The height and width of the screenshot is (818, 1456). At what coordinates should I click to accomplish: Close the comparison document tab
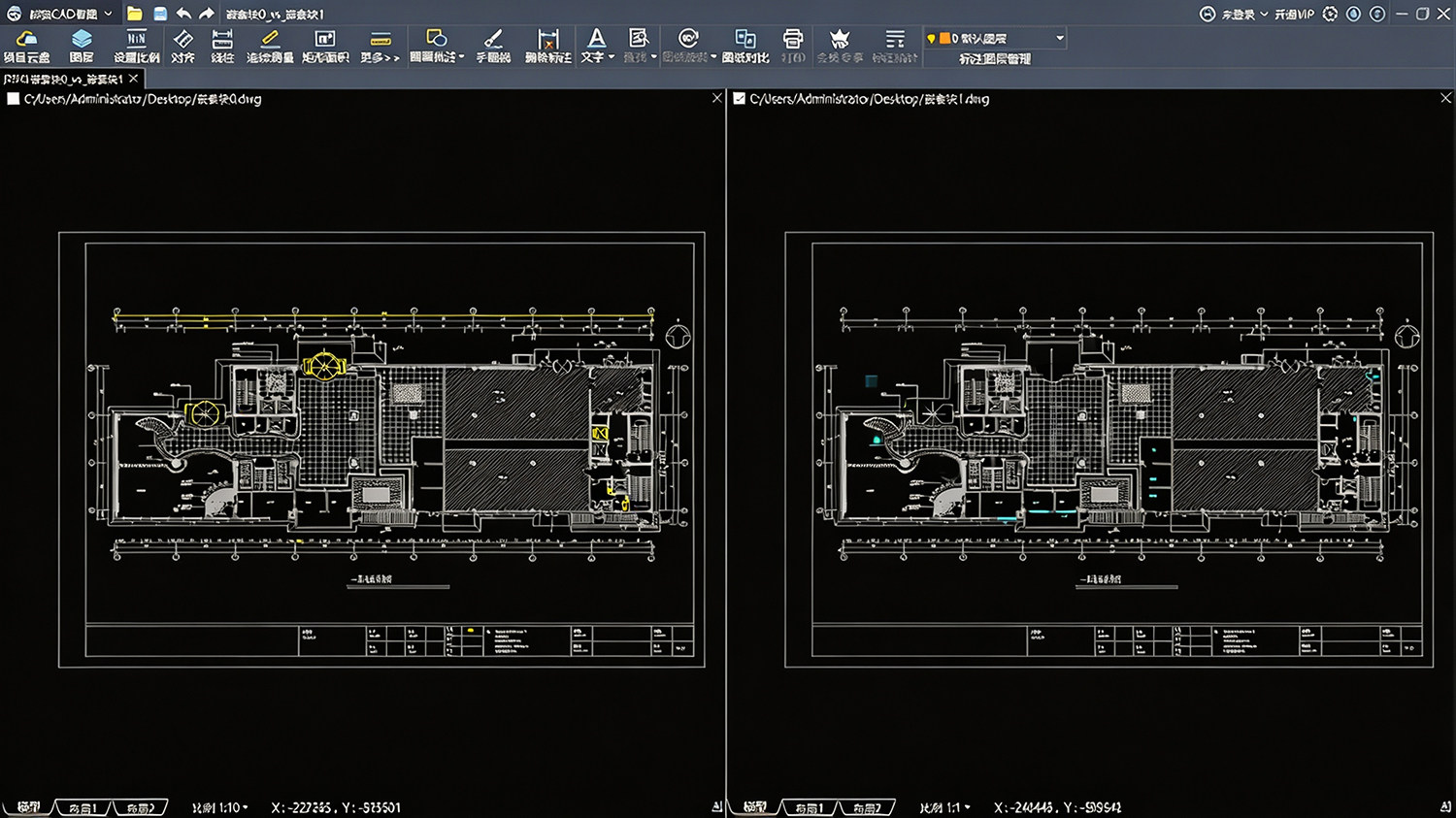[x=134, y=79]
